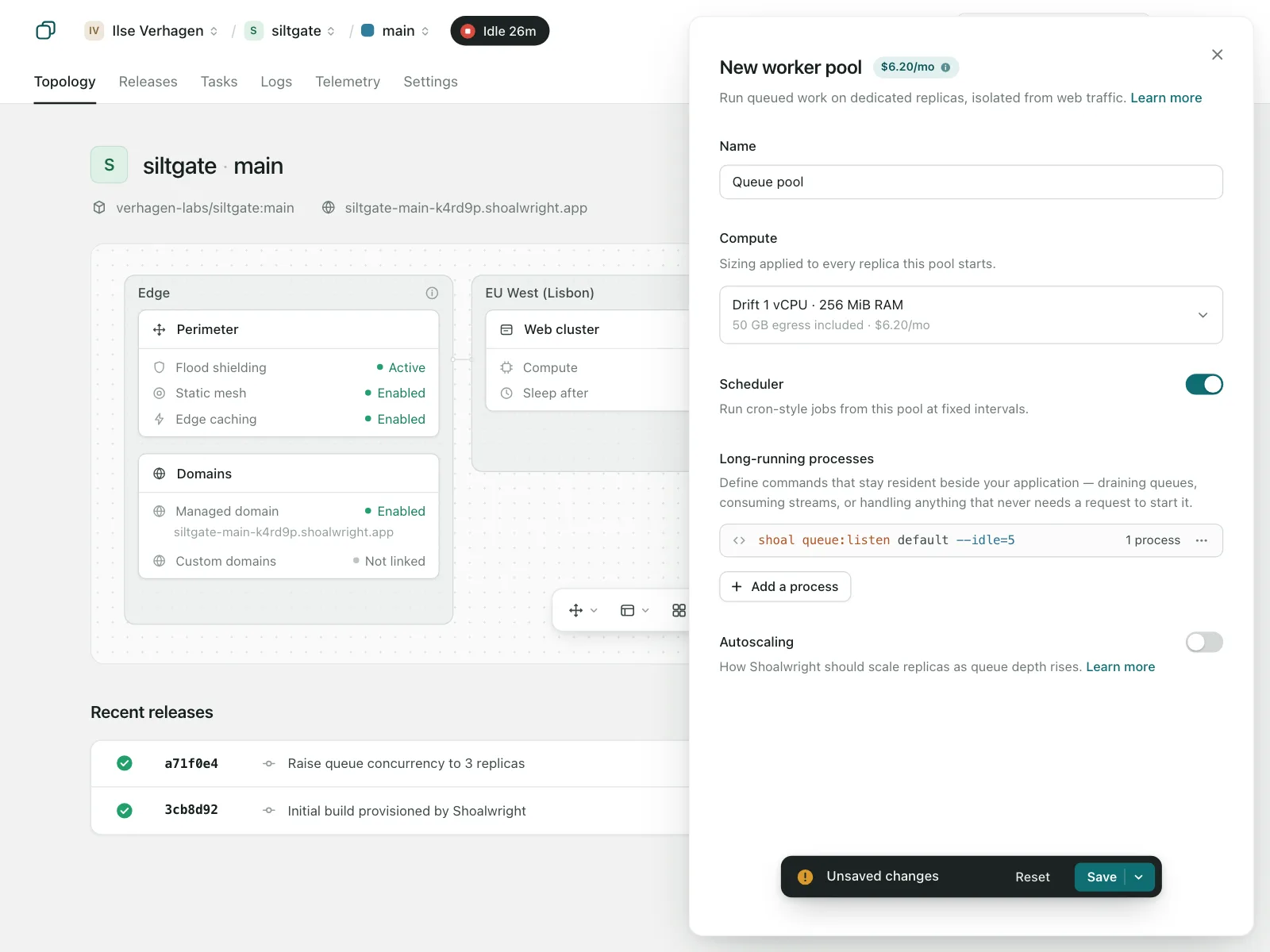This screenshot has height=952, width=1270.
Task: Open Learn more link about Autoscaling
Action: 1121,666
